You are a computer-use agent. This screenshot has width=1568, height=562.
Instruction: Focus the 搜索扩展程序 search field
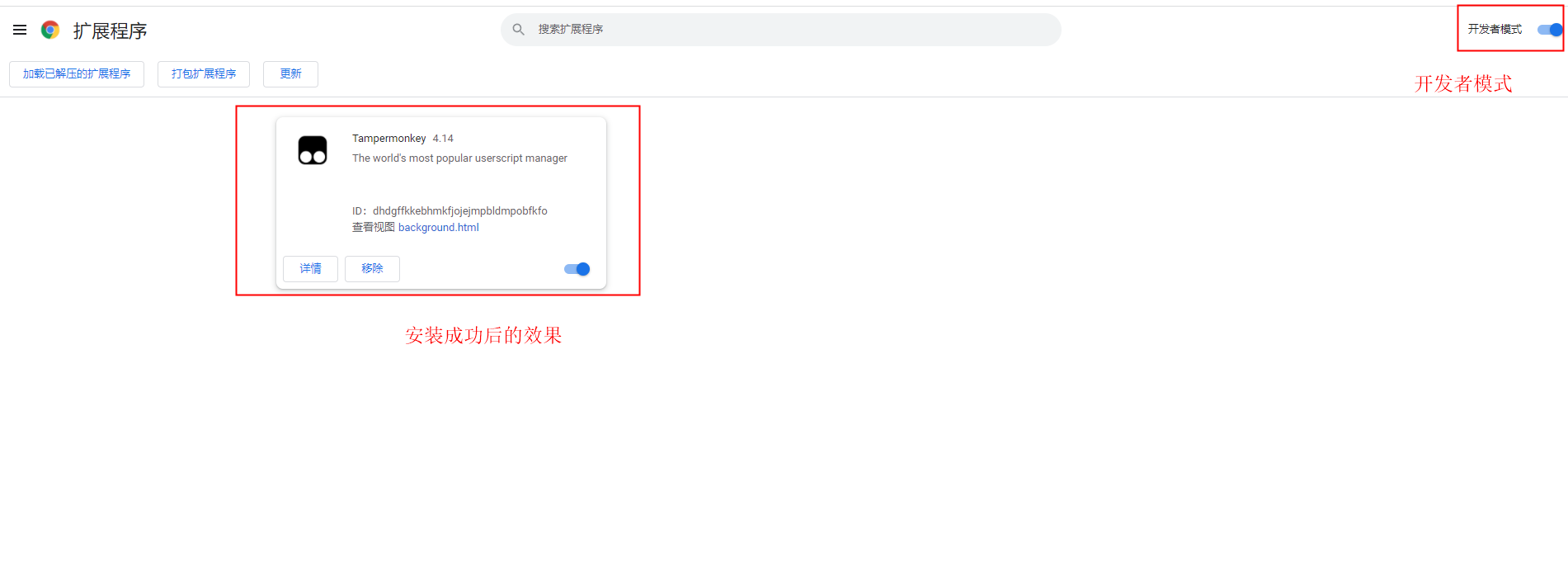(780, 30)
